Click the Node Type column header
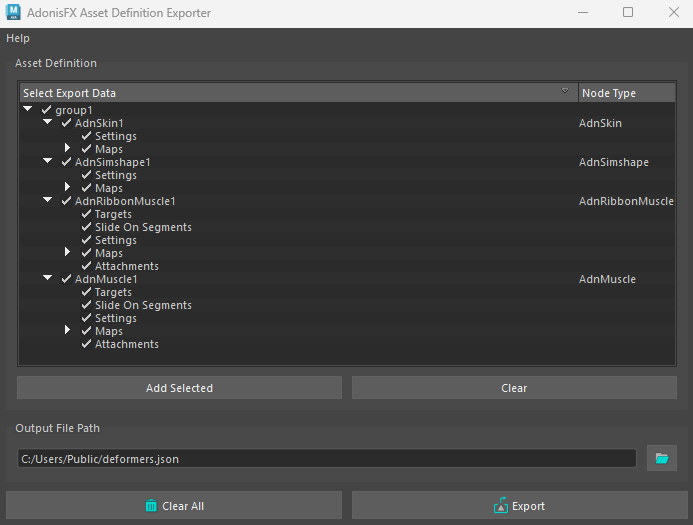This screenshot has height=525, width=693. pos(627,93)
